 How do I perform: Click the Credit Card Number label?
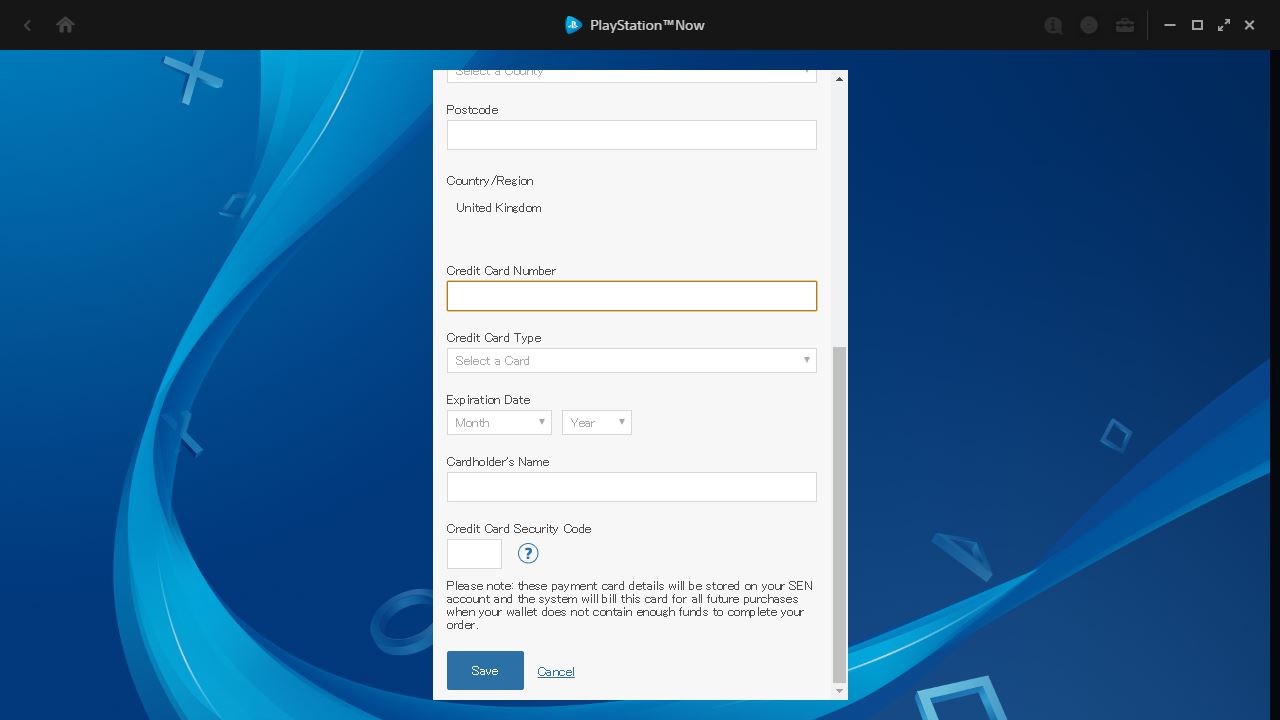[501, 271]
